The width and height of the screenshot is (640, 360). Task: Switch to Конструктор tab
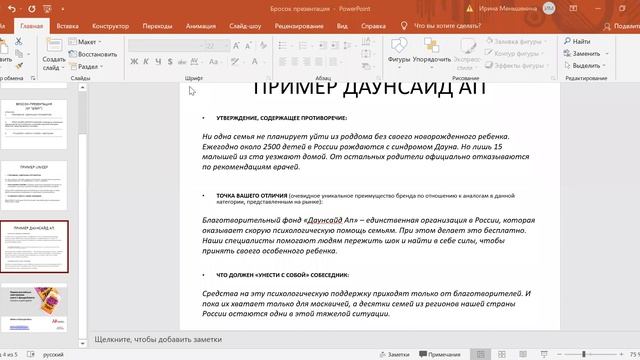[110, 26]
